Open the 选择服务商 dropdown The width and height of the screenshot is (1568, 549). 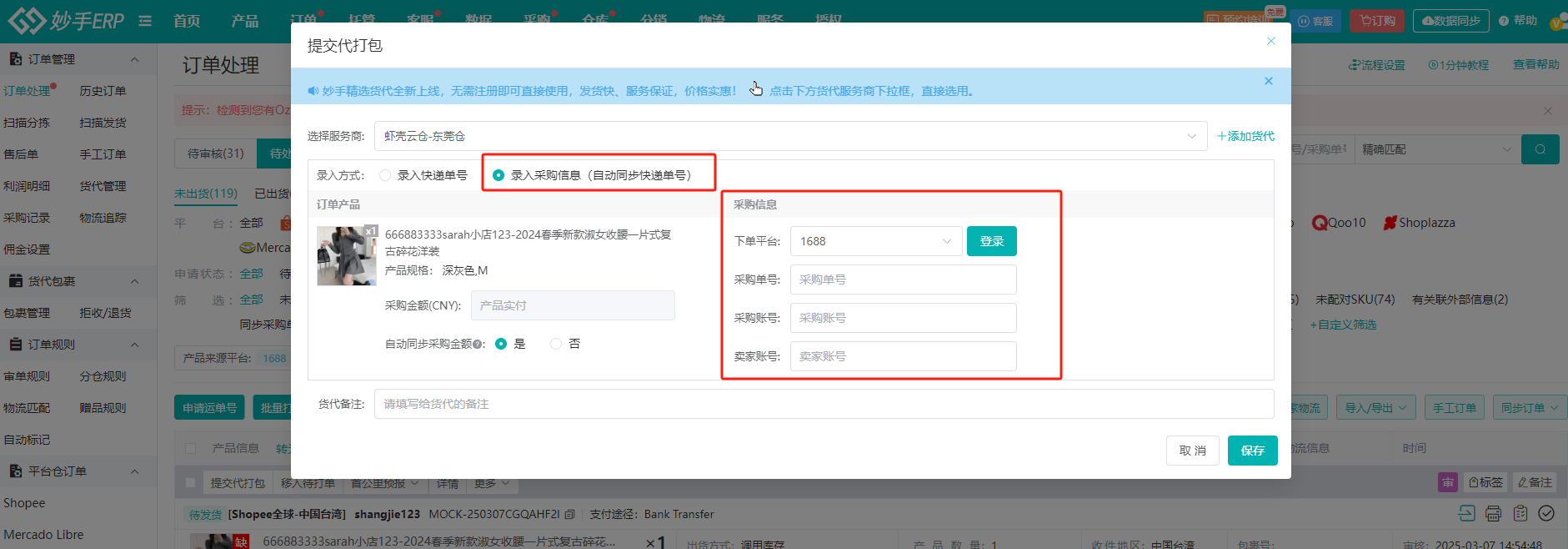tap(789, 136)
